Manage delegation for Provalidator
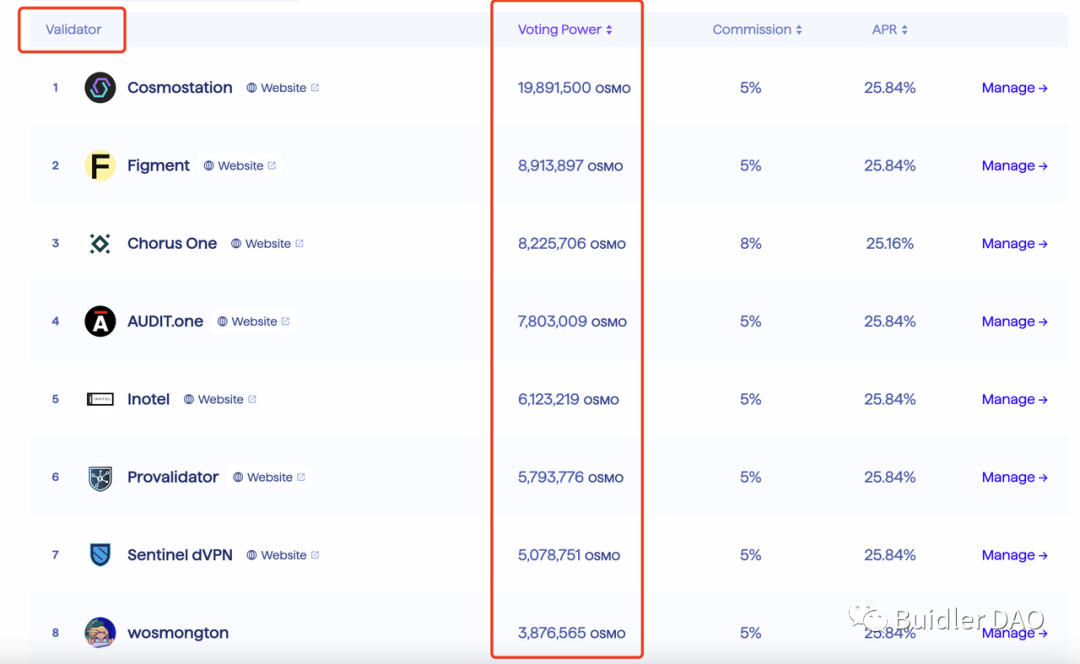Image resolution: width=1080 pixels, height=664 pixels. click(x=1015, y=477)
